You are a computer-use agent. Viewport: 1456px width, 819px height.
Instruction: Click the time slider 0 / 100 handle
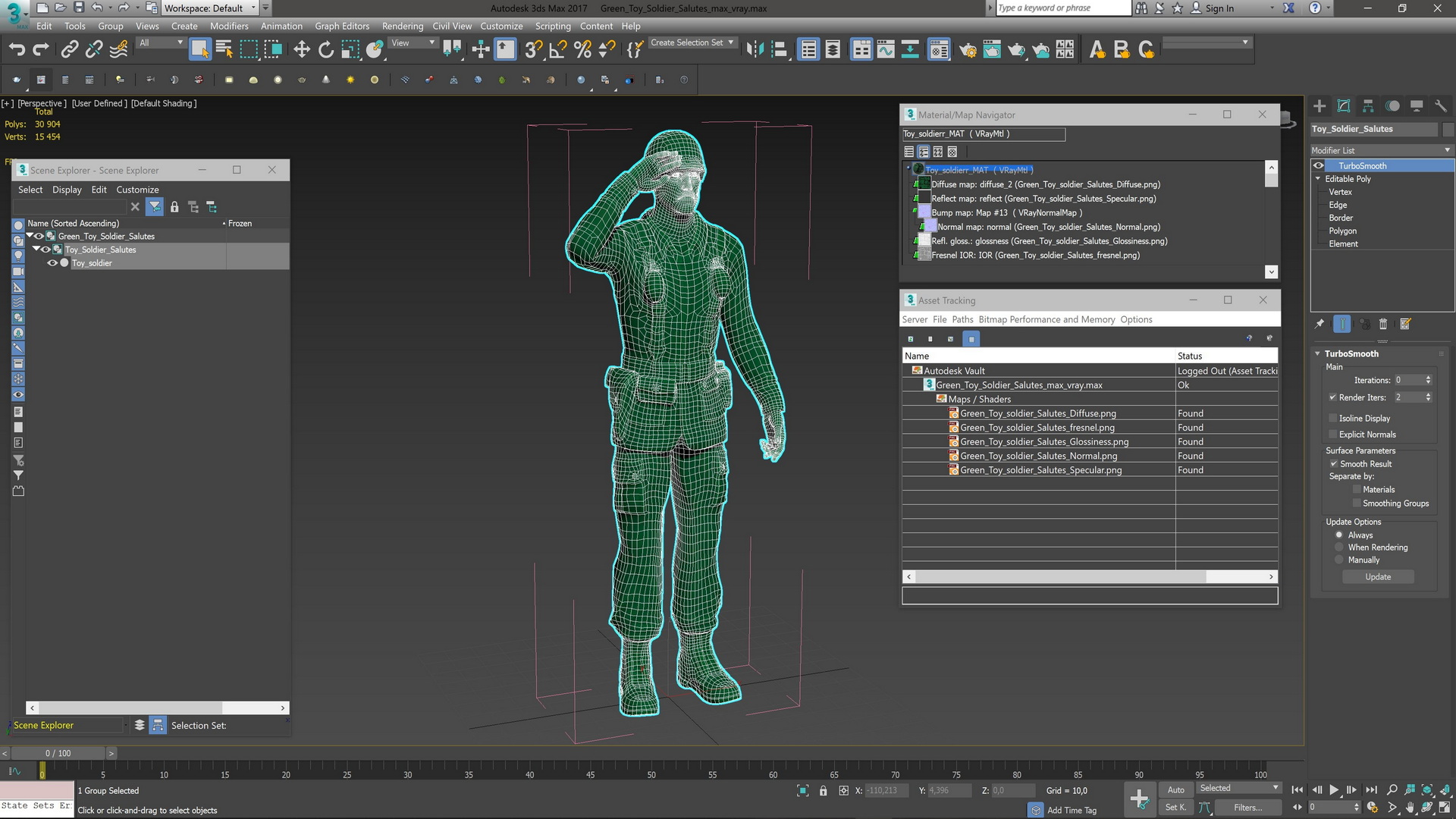click(x=58, y=753)
